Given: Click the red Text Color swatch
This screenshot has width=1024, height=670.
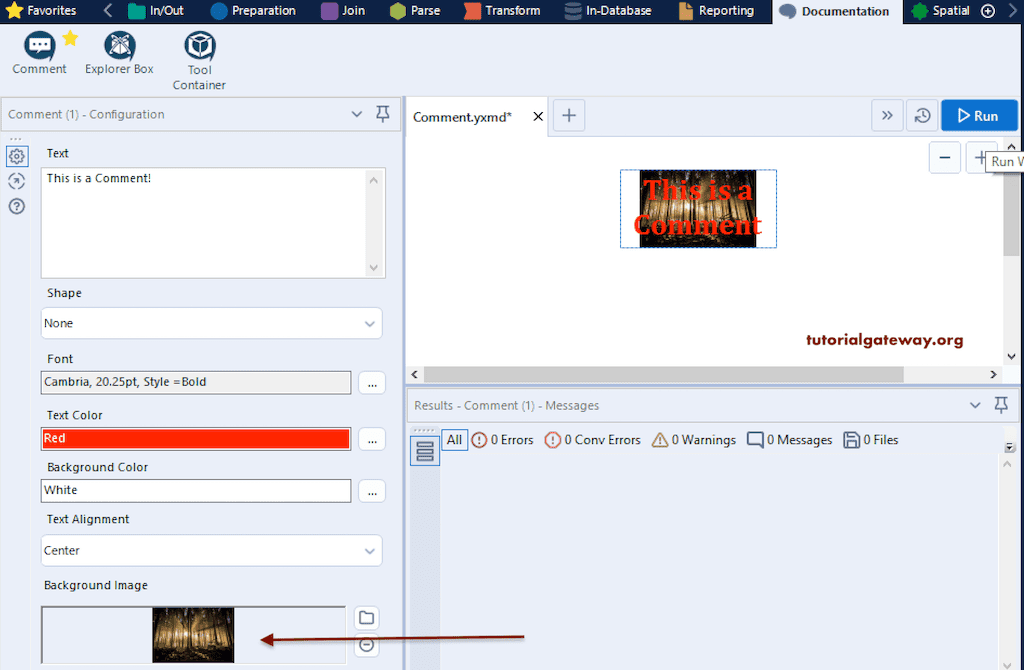Looking at the screenshot, I should [x=195, y=438].
